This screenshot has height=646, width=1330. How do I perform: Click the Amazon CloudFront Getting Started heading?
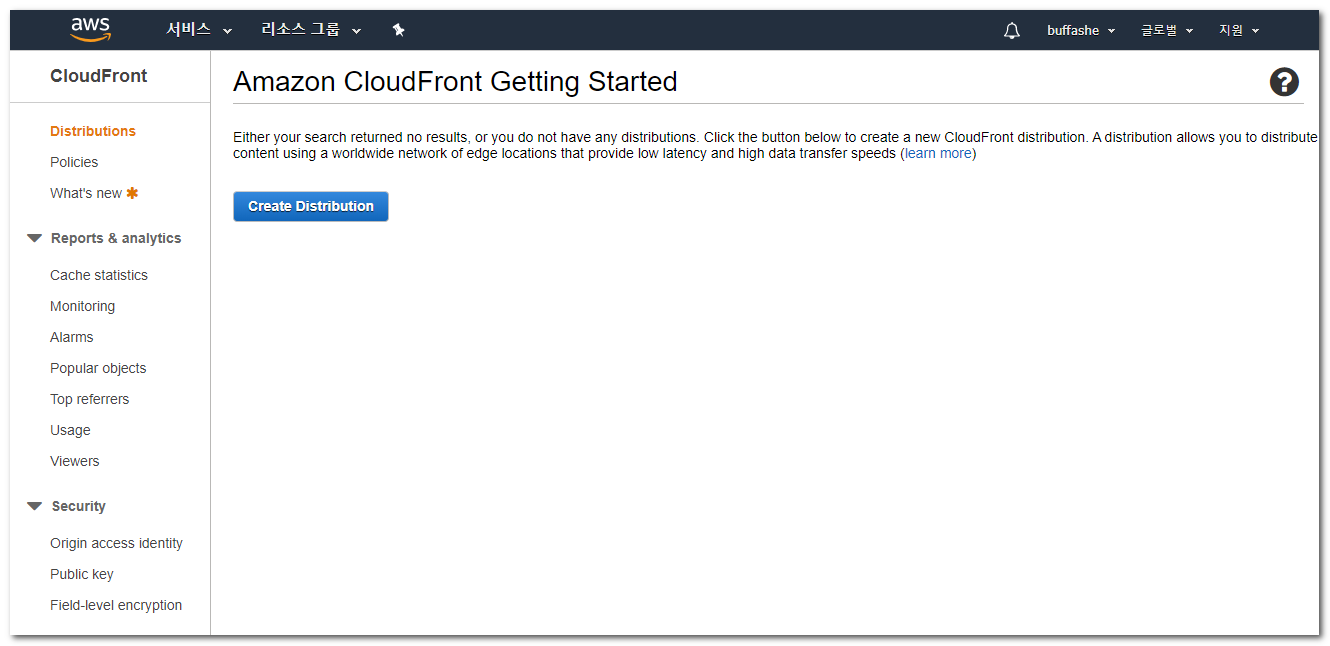[x=455, y=81]
